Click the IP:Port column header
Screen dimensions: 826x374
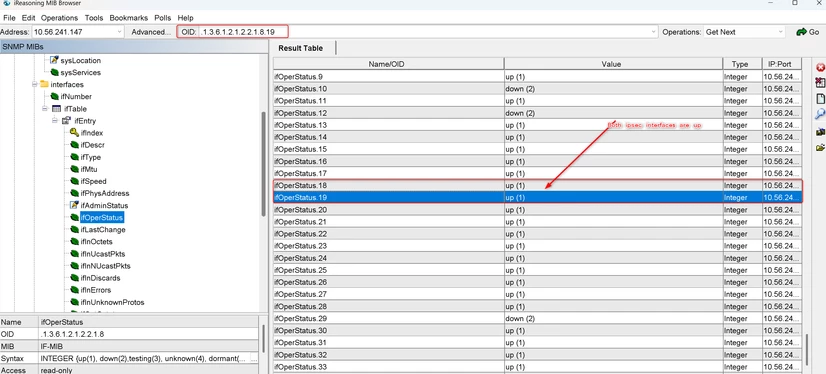click(x=782, y=64)
